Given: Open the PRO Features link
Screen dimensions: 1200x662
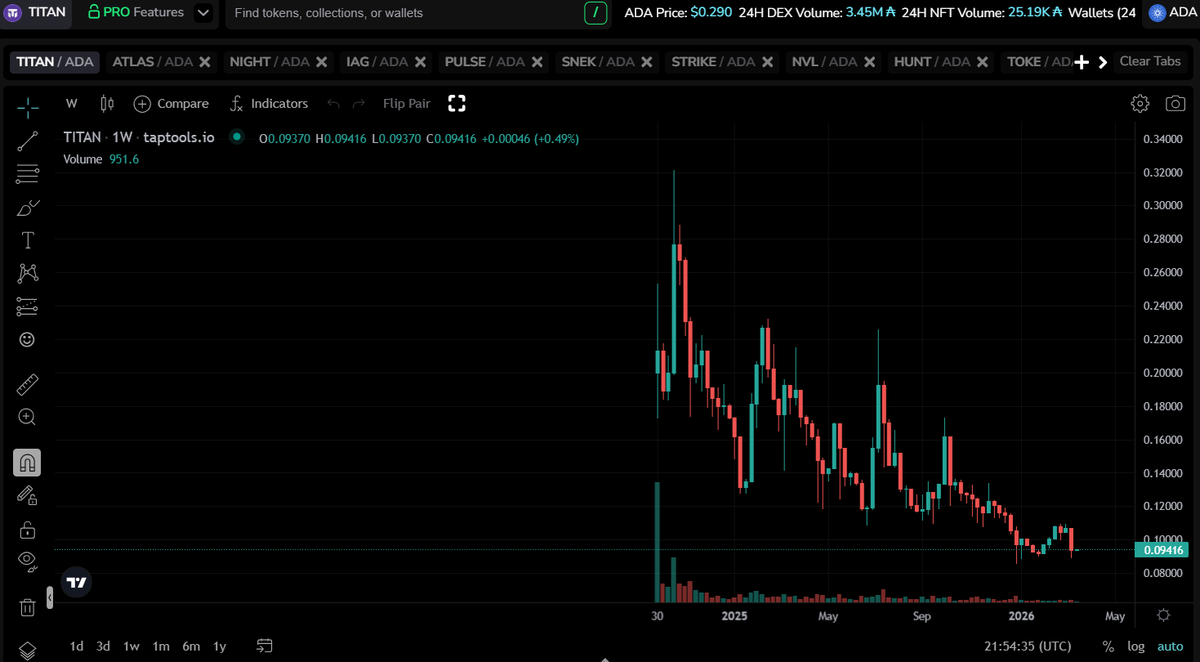Looking at the screenshot, I should tap(136, 13).
